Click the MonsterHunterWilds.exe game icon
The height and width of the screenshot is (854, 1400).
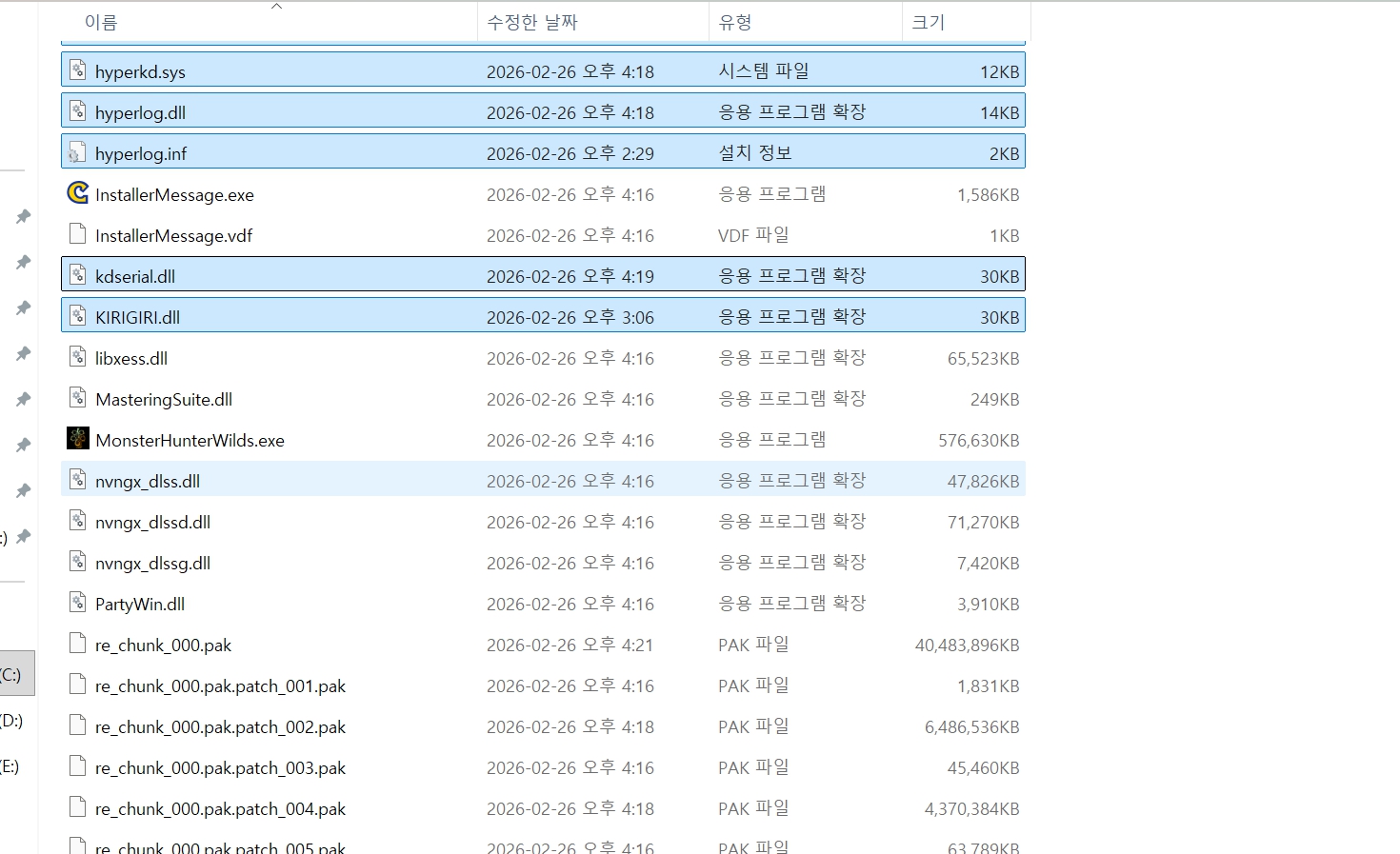[78, 439]
